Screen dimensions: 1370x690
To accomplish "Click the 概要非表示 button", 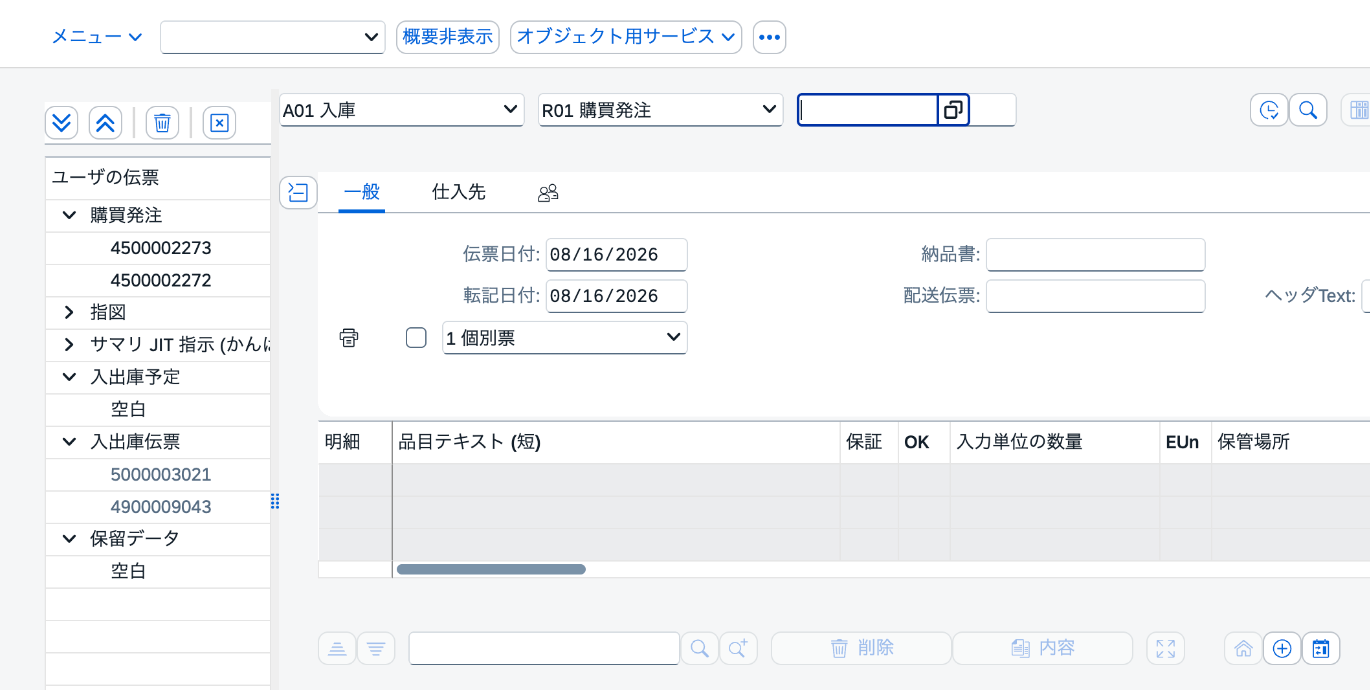I will coord(447,37).
